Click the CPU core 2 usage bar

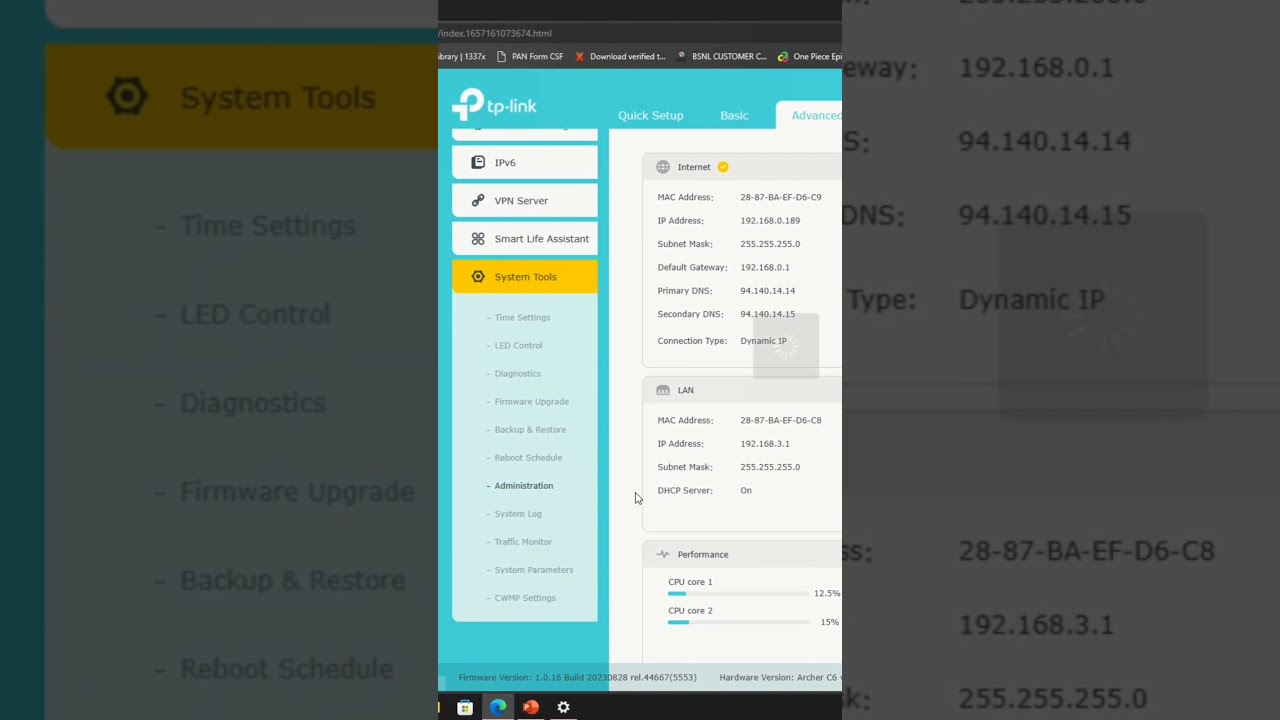point(738,623)
